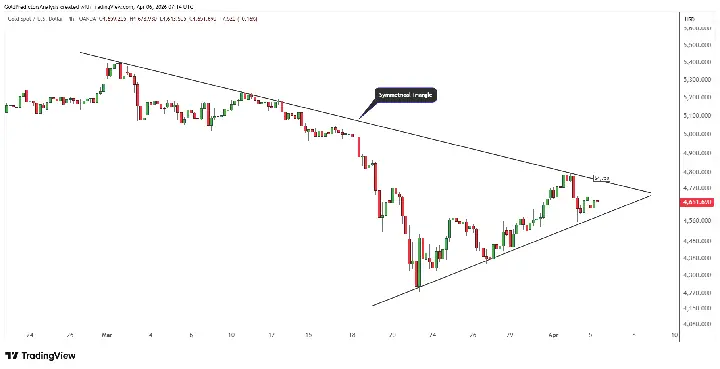Click the chart attribution header text
Screen dimensions: 720x369
(x=99, y=7)
